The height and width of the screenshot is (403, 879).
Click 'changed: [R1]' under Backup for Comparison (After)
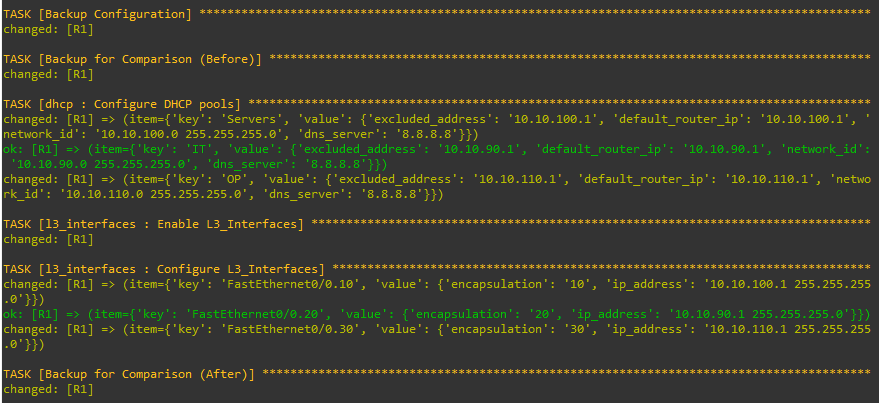tap(35, 387)
